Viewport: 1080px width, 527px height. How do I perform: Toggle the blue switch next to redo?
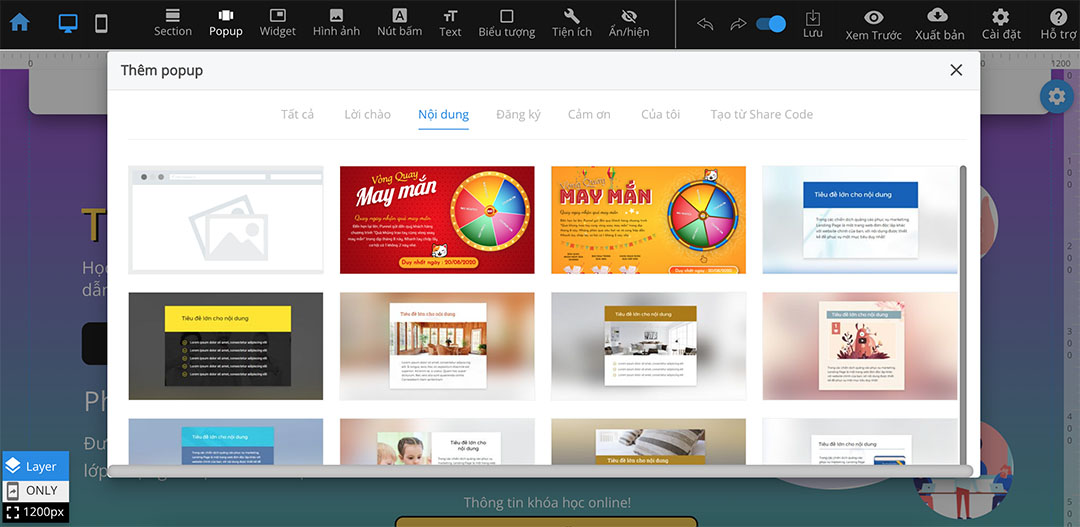tap(770, 24)
